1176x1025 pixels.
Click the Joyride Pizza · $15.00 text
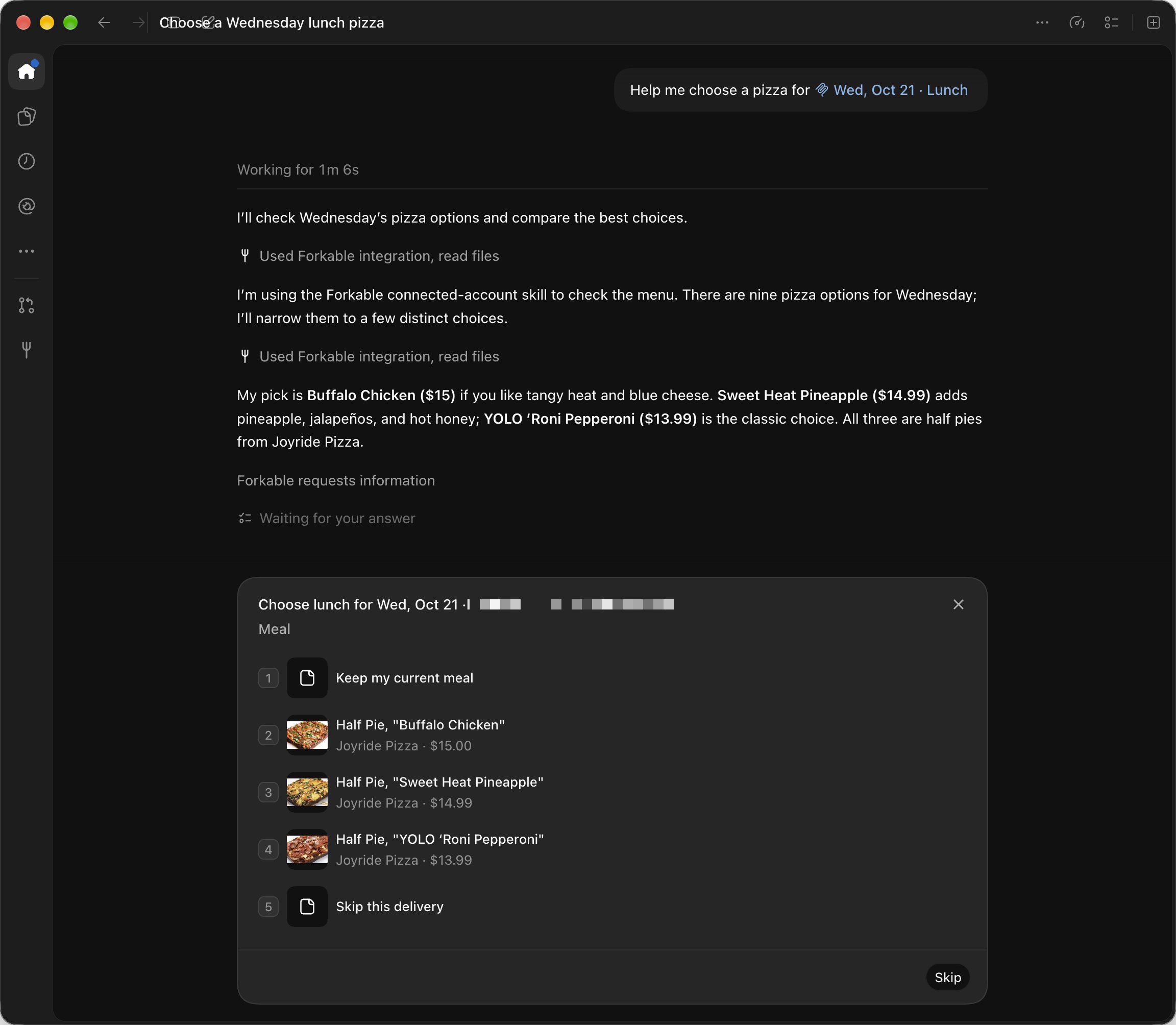(x=404, y=746)
